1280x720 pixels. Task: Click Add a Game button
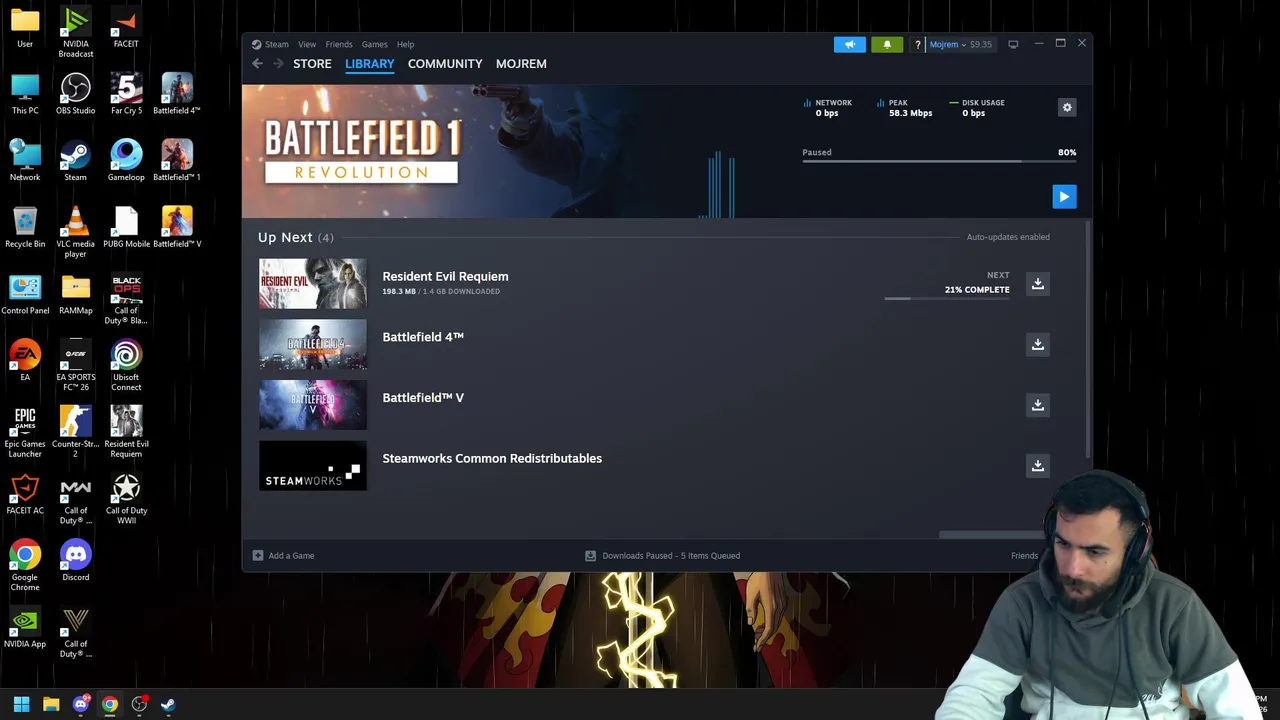tap(283, 556)
